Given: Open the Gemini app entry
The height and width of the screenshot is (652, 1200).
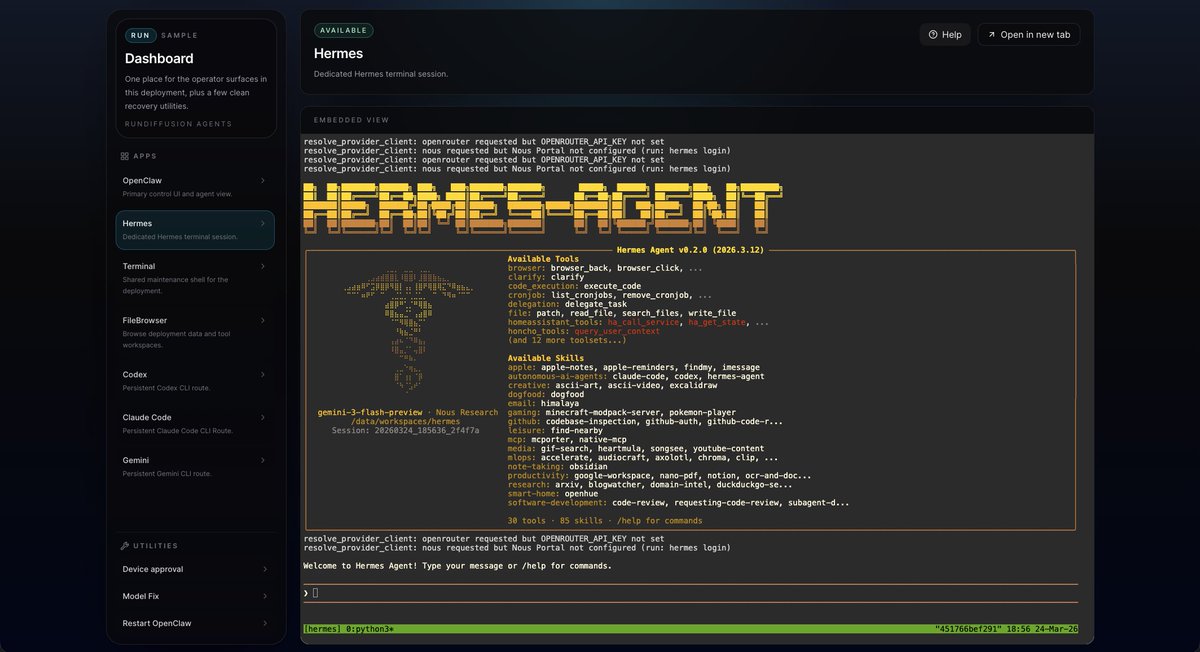Looking at the screenshot, I should (x=195, y=466).
